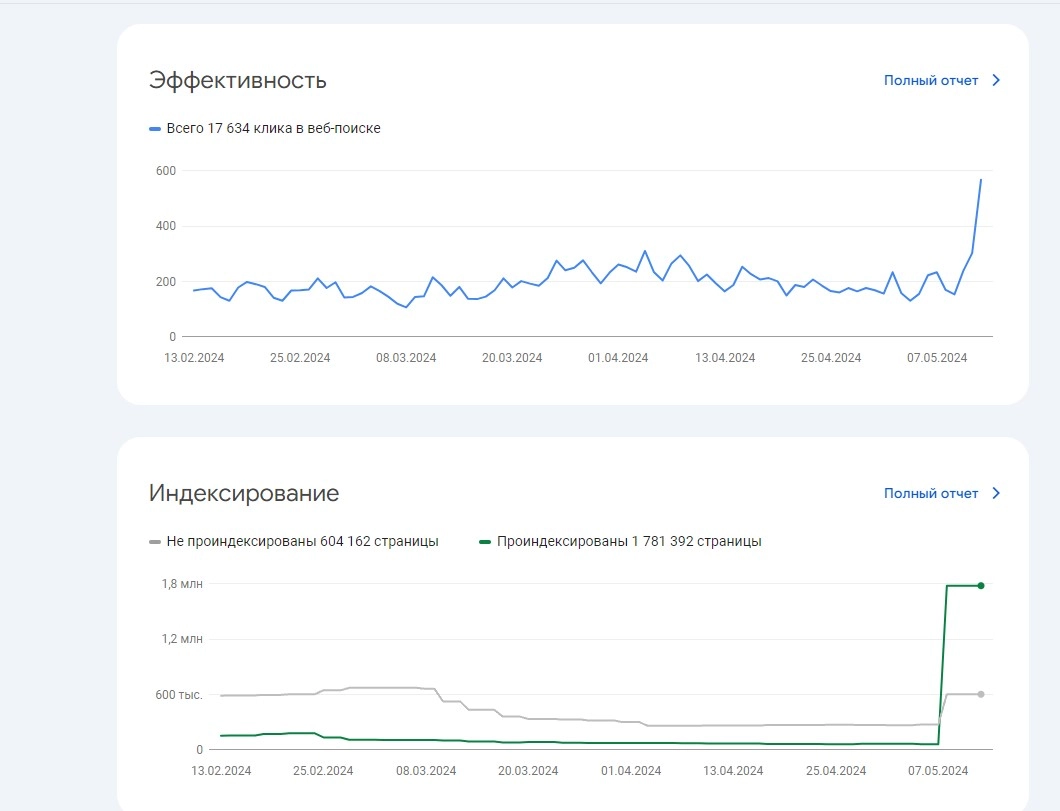1060x811 pixels.
Task: Click the green indexed legend marker
Action: pyautogui.click(x=485, y=542)
